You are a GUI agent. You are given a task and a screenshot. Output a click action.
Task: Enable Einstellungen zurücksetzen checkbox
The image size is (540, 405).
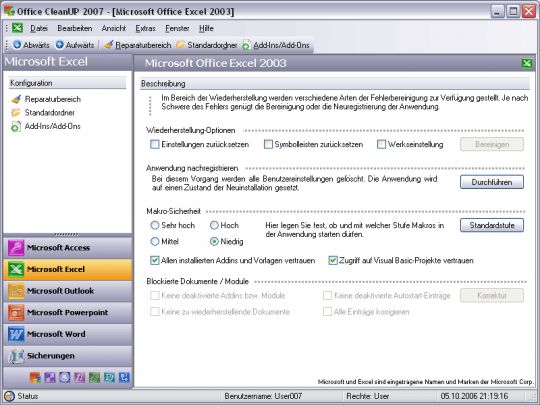155,144
